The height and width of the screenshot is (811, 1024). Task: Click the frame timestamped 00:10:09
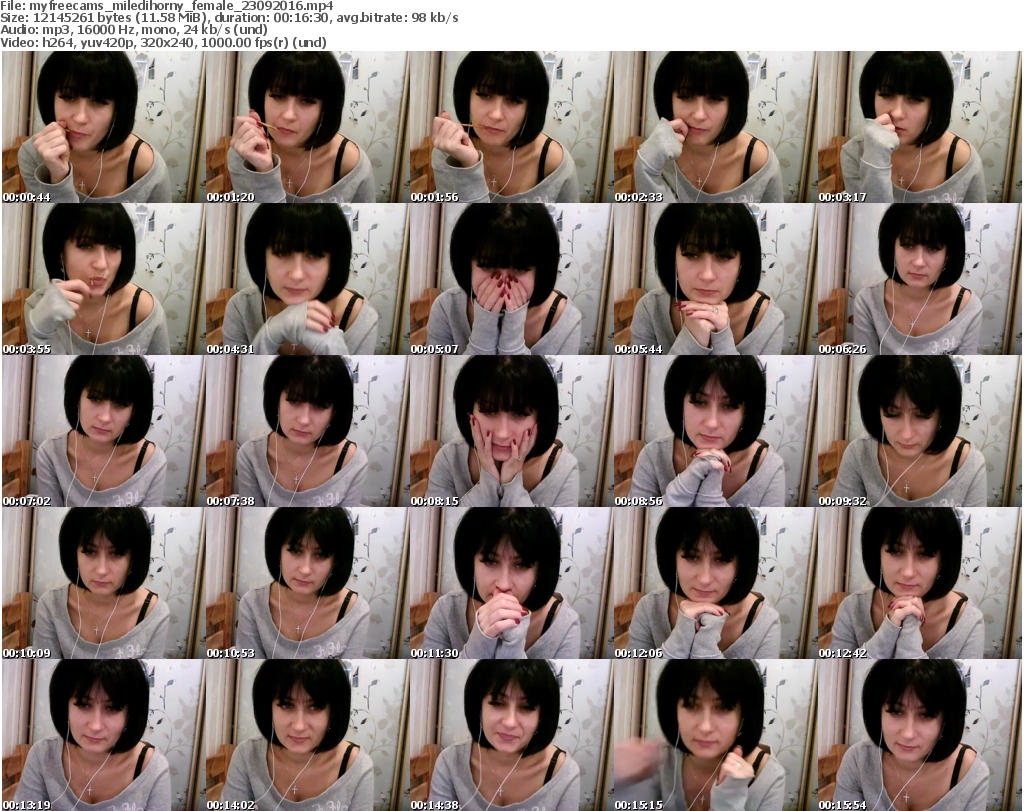[102, 583]
